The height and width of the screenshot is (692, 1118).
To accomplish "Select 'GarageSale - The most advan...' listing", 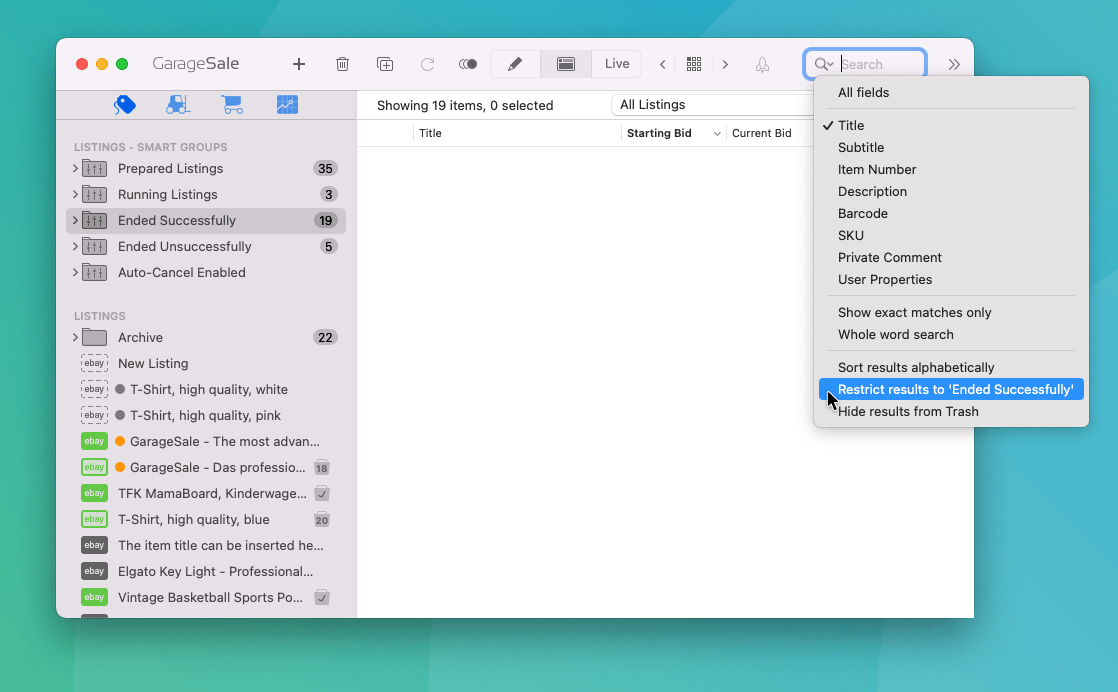I will coord(206,441).
